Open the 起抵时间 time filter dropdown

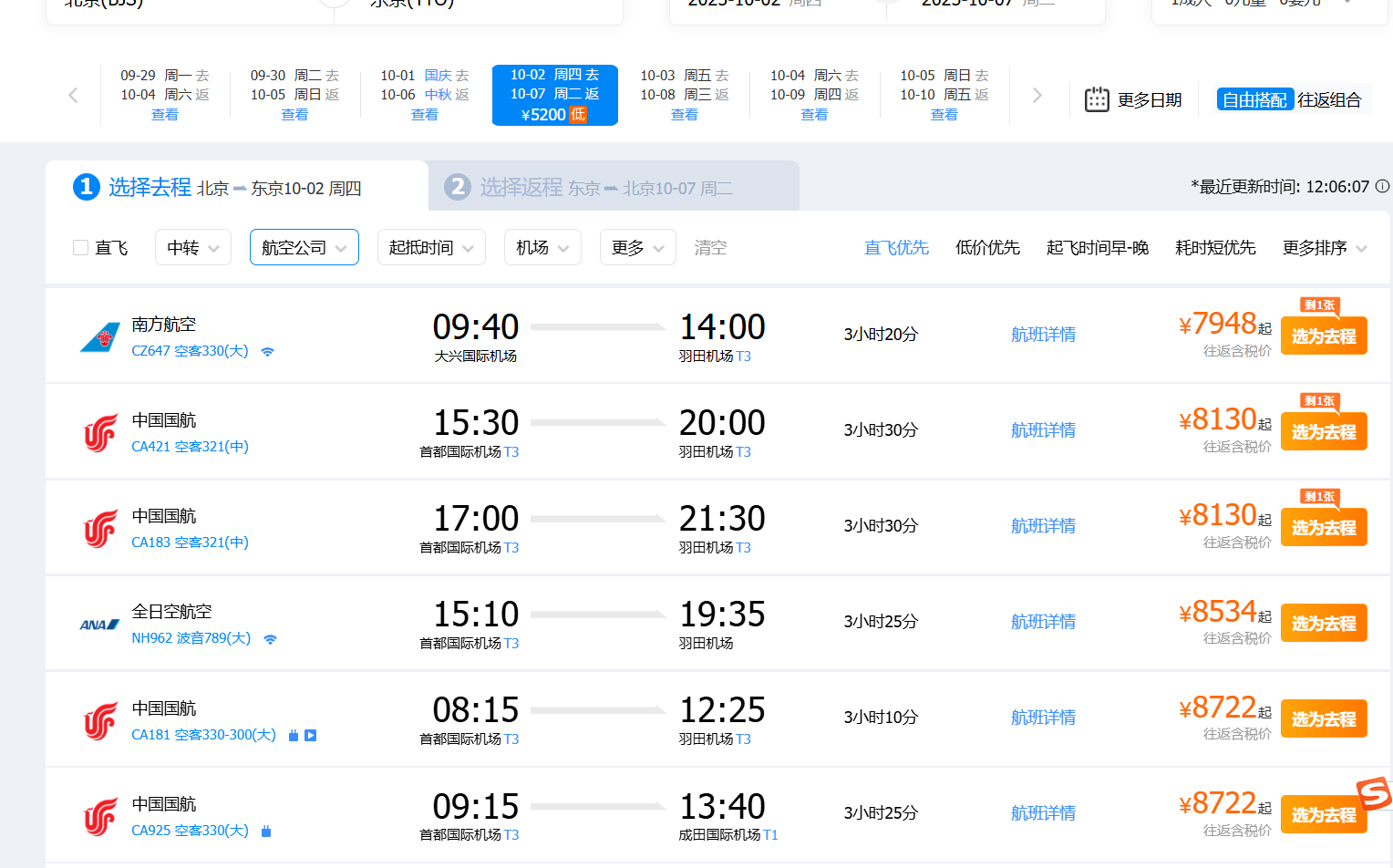point(430,248)
